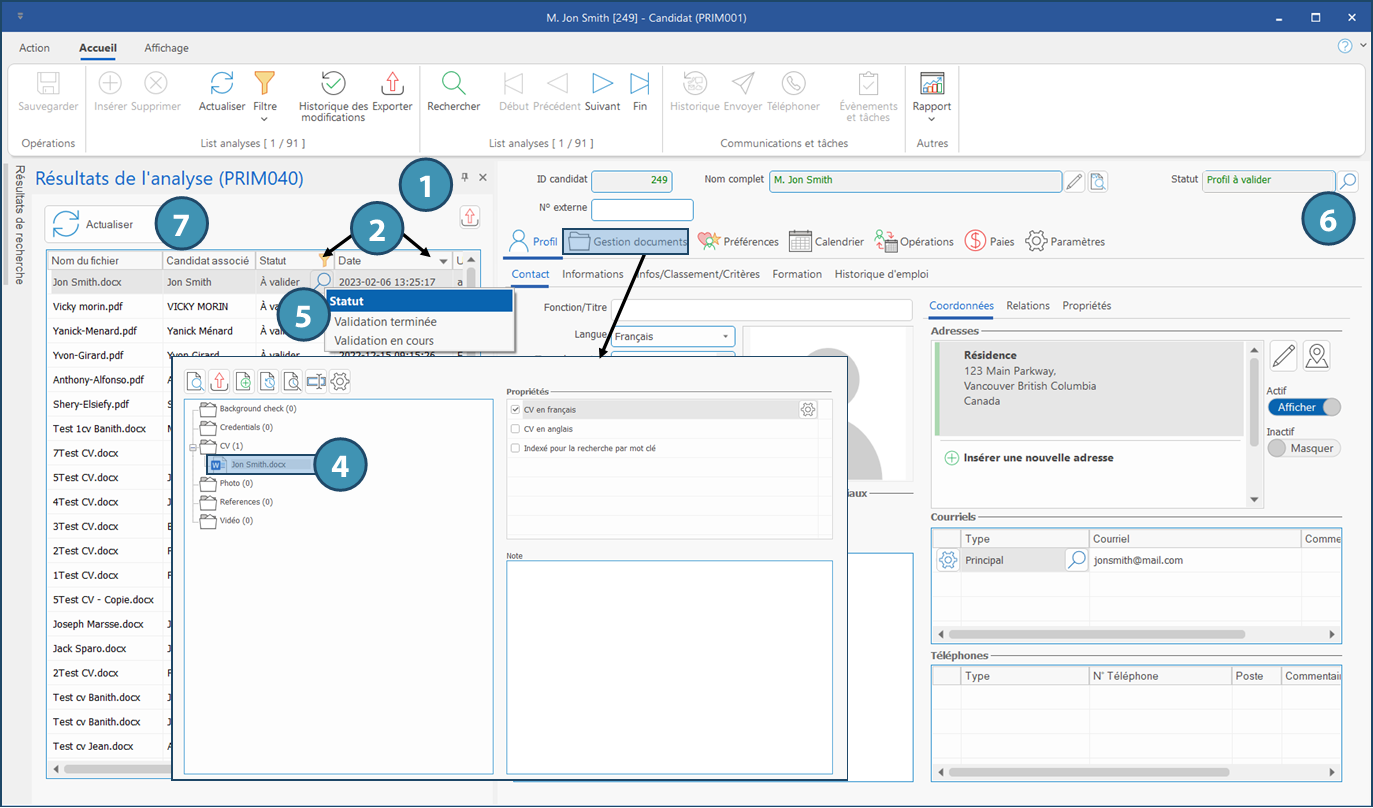
Task: Toggle the Masquer inactive switch
Action: (x=1303, y=448)
